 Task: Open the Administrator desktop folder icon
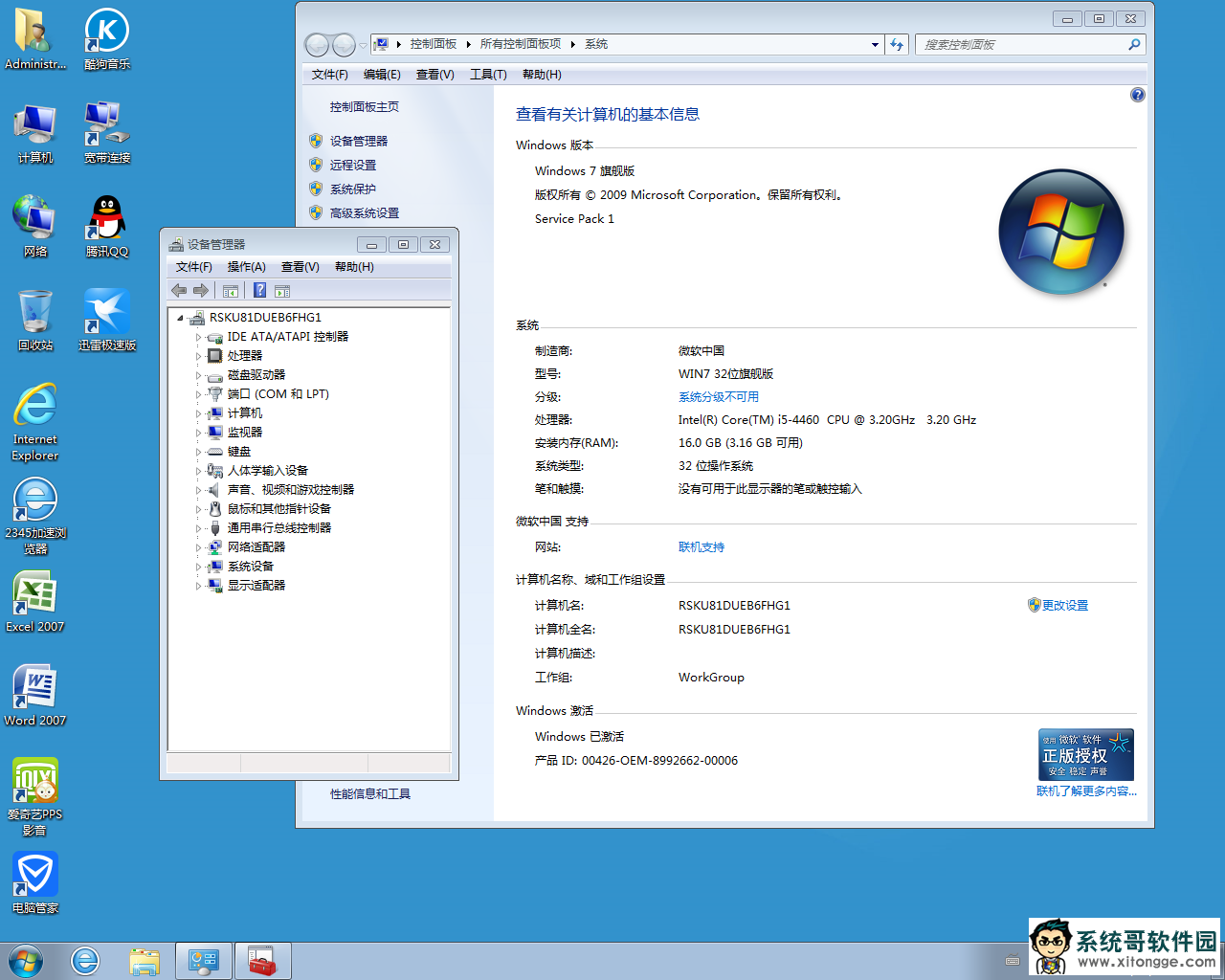coord(35,38)
